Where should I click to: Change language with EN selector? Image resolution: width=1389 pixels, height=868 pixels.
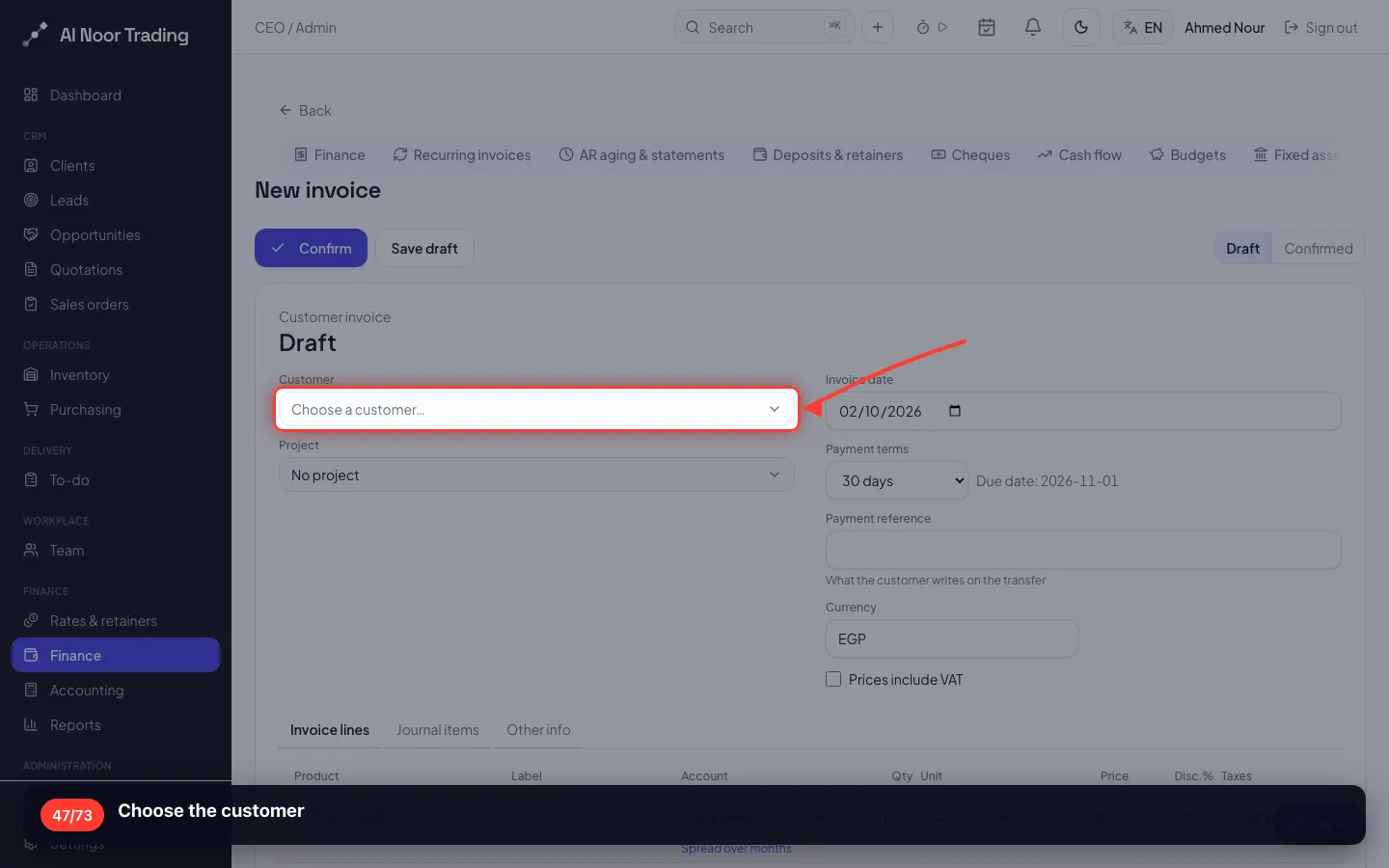point(1143,27)
